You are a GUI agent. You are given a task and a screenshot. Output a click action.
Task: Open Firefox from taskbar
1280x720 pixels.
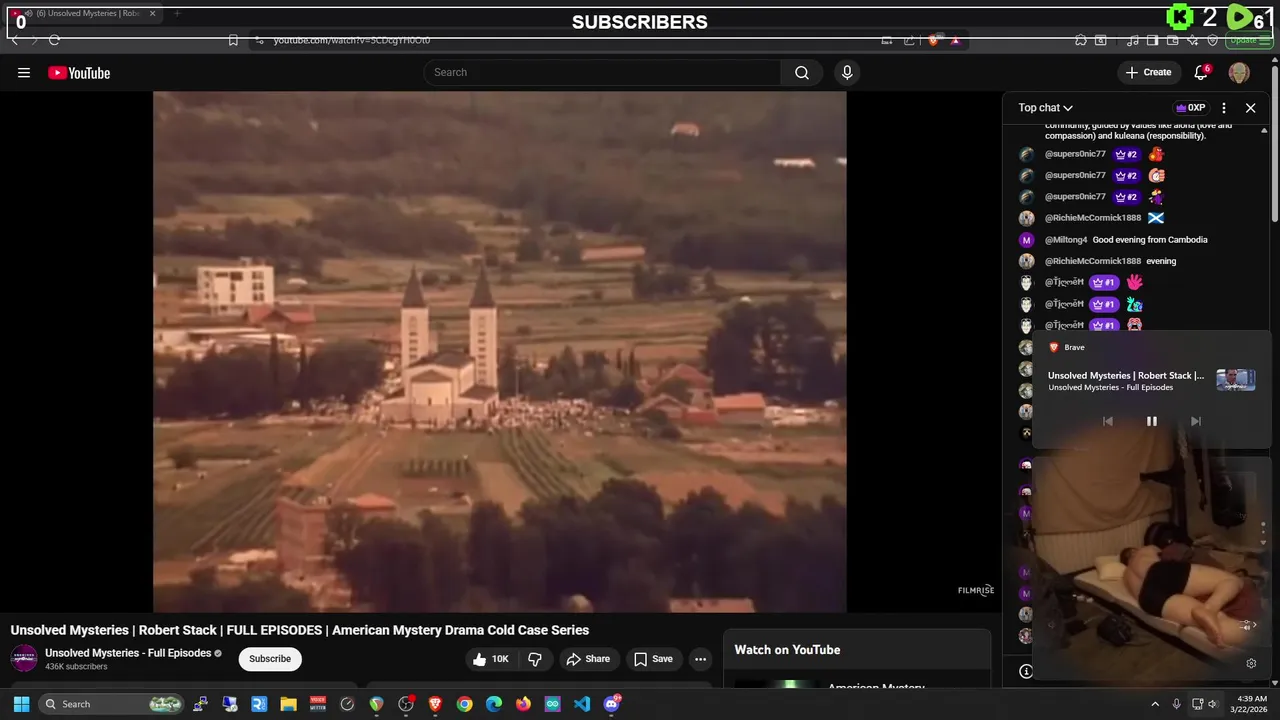[x=523, y=704]
